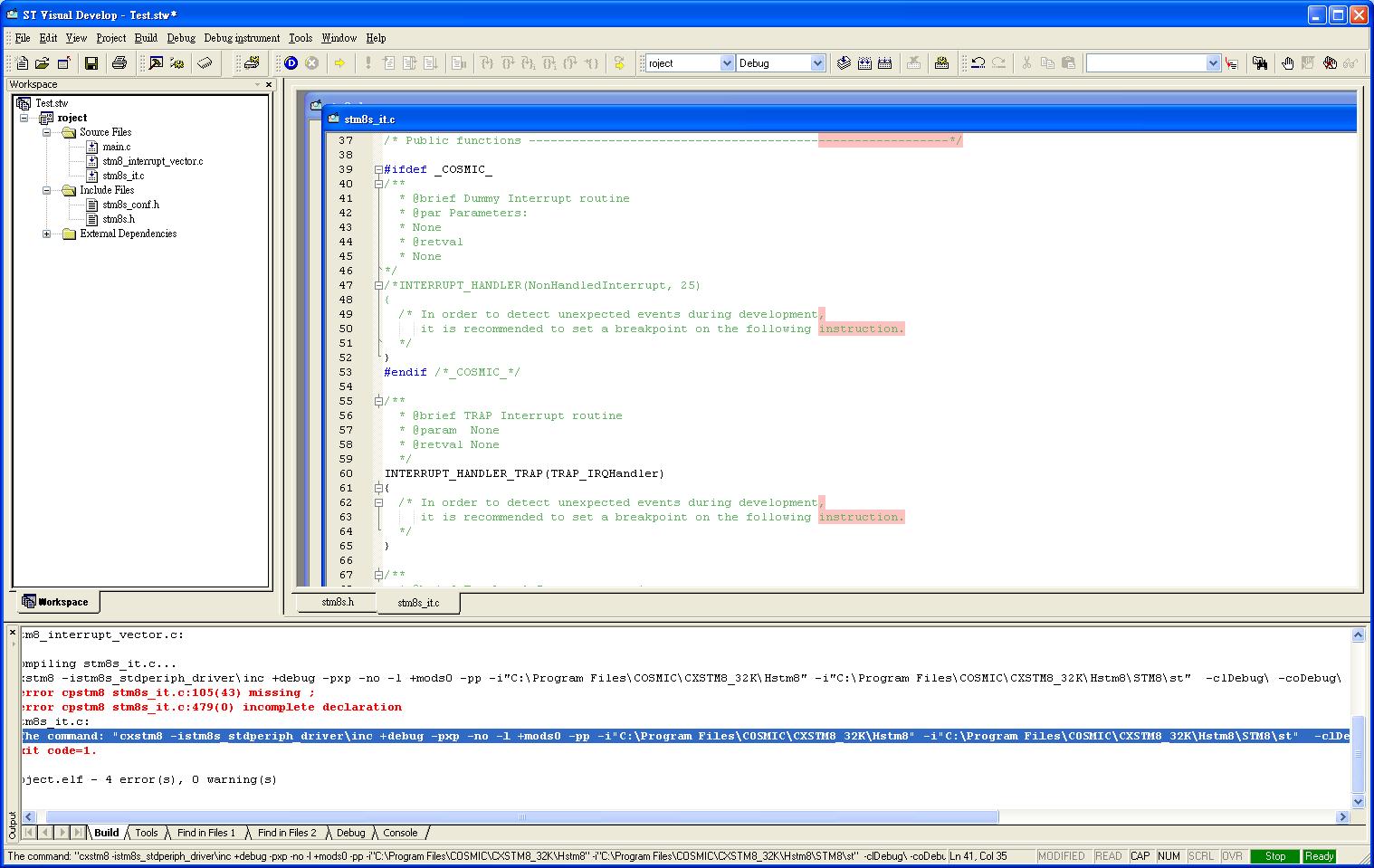Click the incomplete declaration error line
Image resolution: width=1374 pixels, height=868 pixels.
pyautogui.click(x=211, y=707)
